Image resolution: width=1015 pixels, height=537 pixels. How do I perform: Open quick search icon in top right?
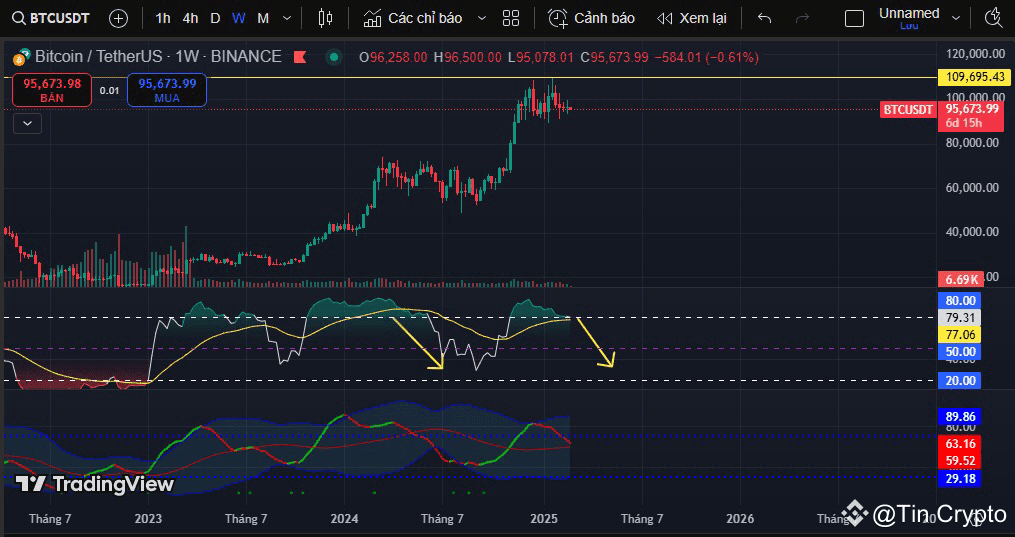point(994,18)
